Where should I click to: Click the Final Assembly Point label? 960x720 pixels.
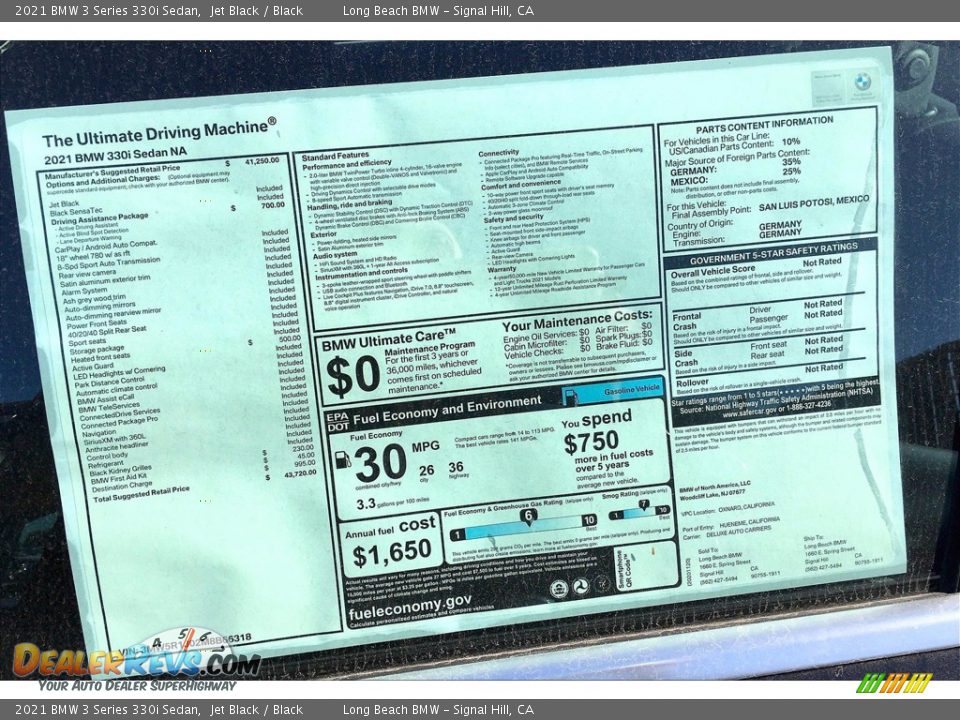coord(711,213)
